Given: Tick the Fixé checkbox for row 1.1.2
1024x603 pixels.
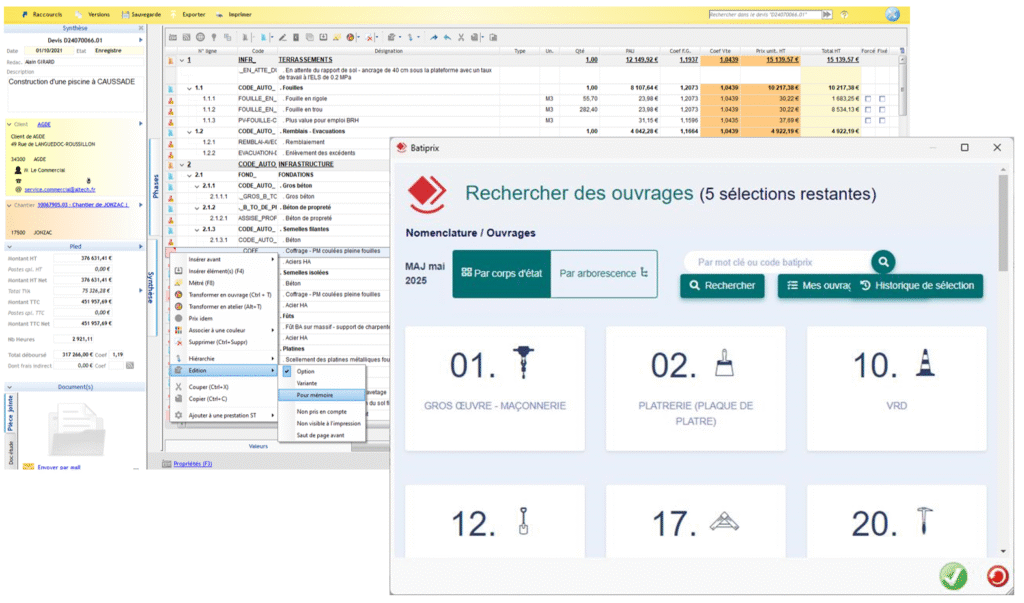Looking at the screenshot, I should (x=881, y=109).
